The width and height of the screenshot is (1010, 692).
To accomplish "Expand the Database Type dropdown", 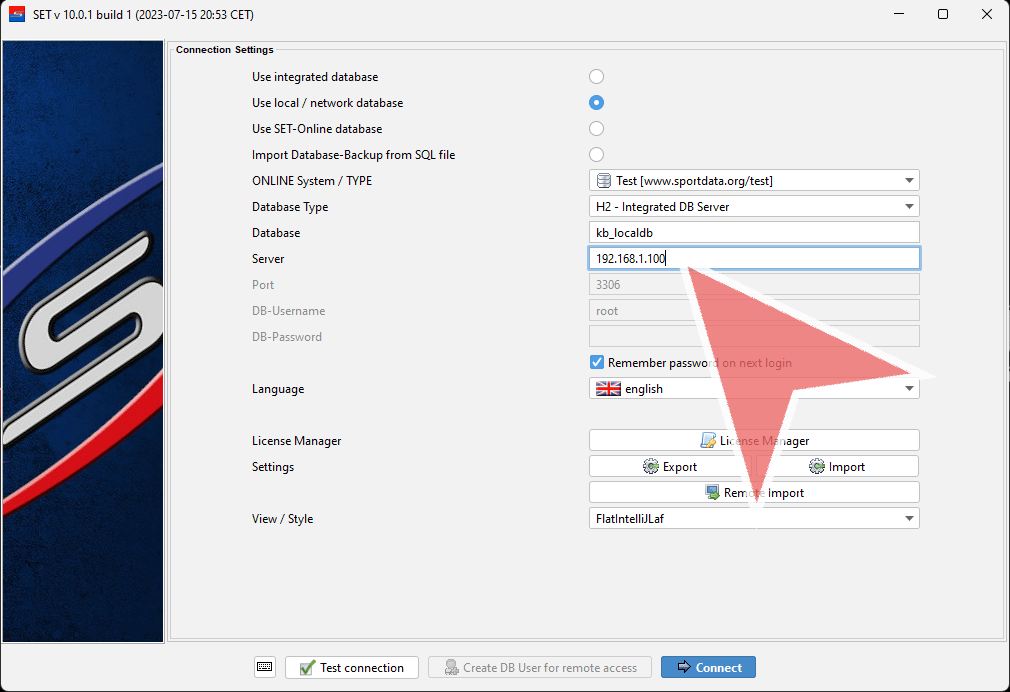I will pyautogui.click(x=909, y=207).
